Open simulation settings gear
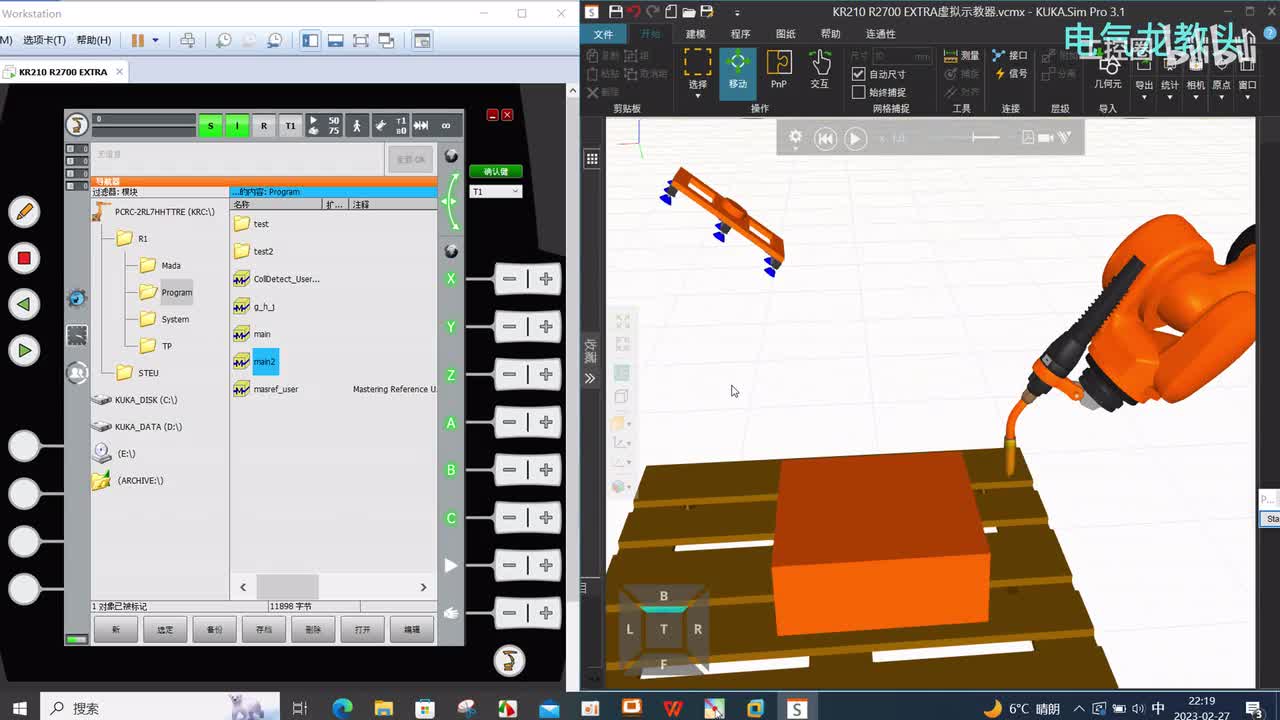 tap(795, 138)
